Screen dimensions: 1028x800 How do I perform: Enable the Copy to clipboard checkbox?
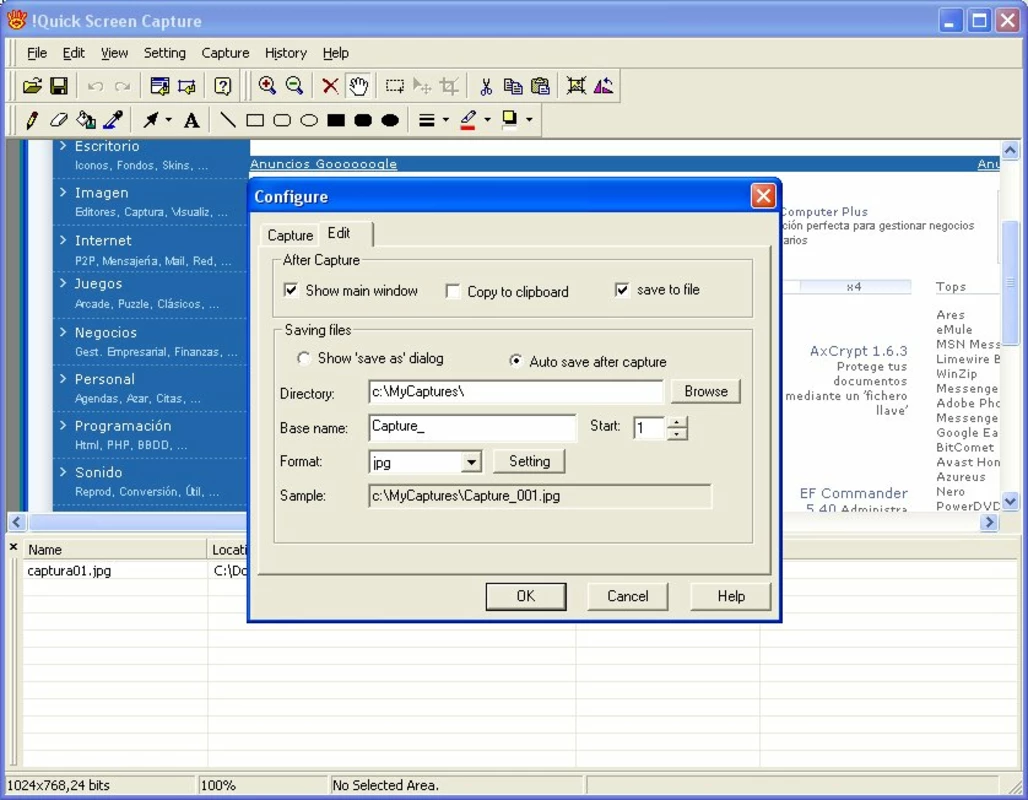(x=452, y=291)
